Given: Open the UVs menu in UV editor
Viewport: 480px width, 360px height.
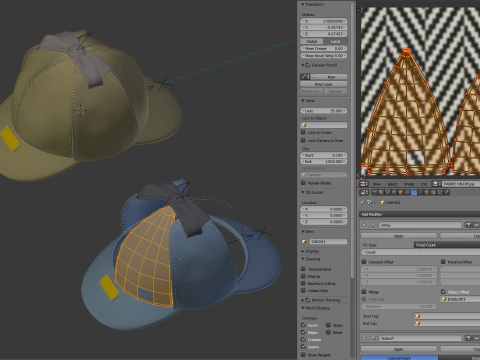Looking at the screenshot, I should coord(424,184).
